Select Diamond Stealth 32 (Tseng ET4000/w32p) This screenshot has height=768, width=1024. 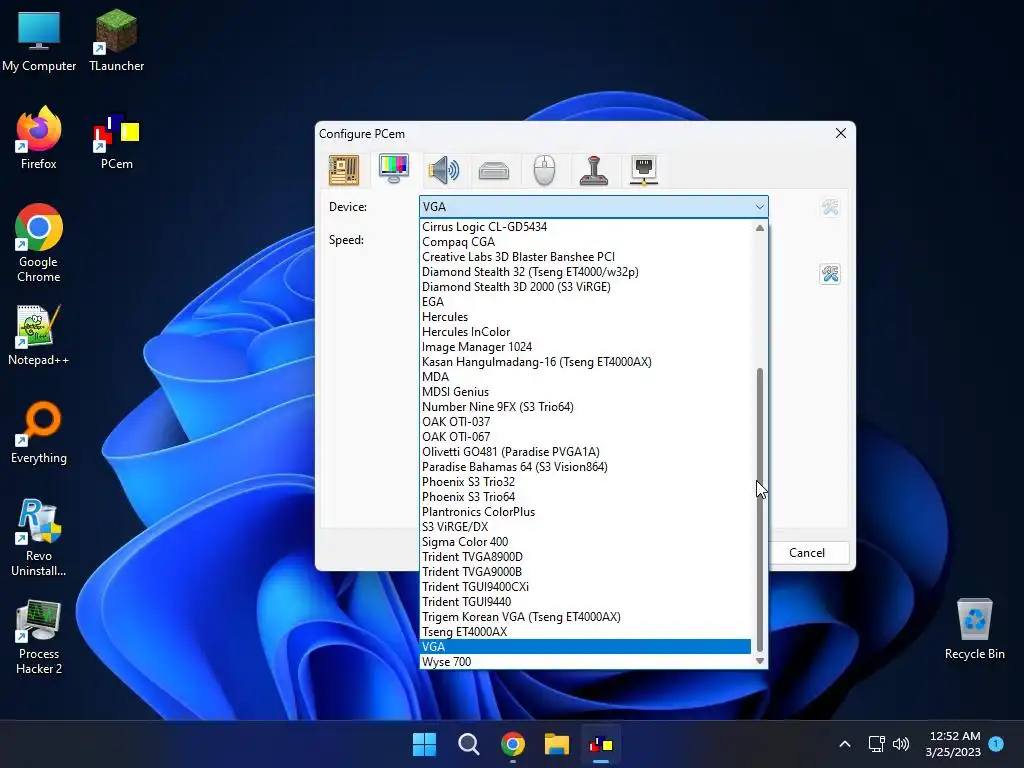click(585, 272)
